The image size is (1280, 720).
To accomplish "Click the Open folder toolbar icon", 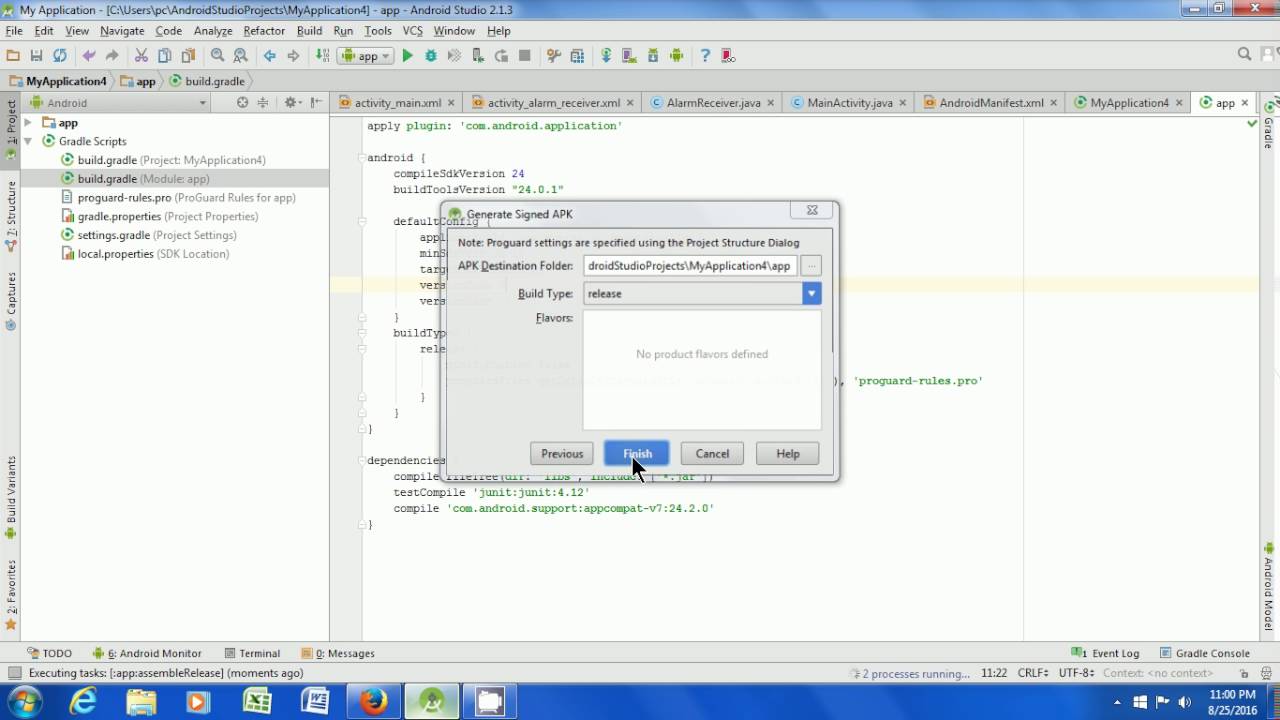I will click(x=13, y=56).
